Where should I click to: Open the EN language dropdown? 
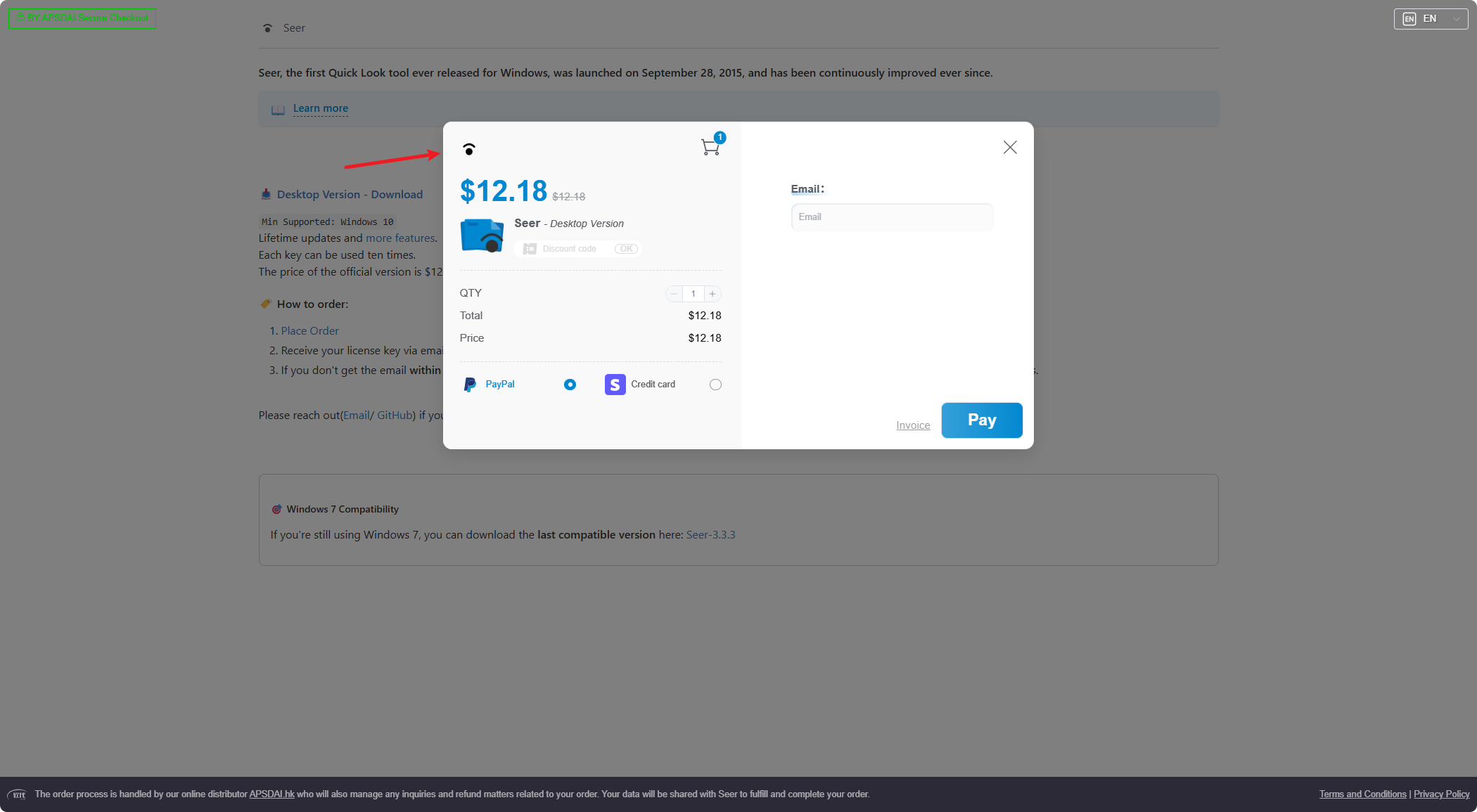point(1430,19)
